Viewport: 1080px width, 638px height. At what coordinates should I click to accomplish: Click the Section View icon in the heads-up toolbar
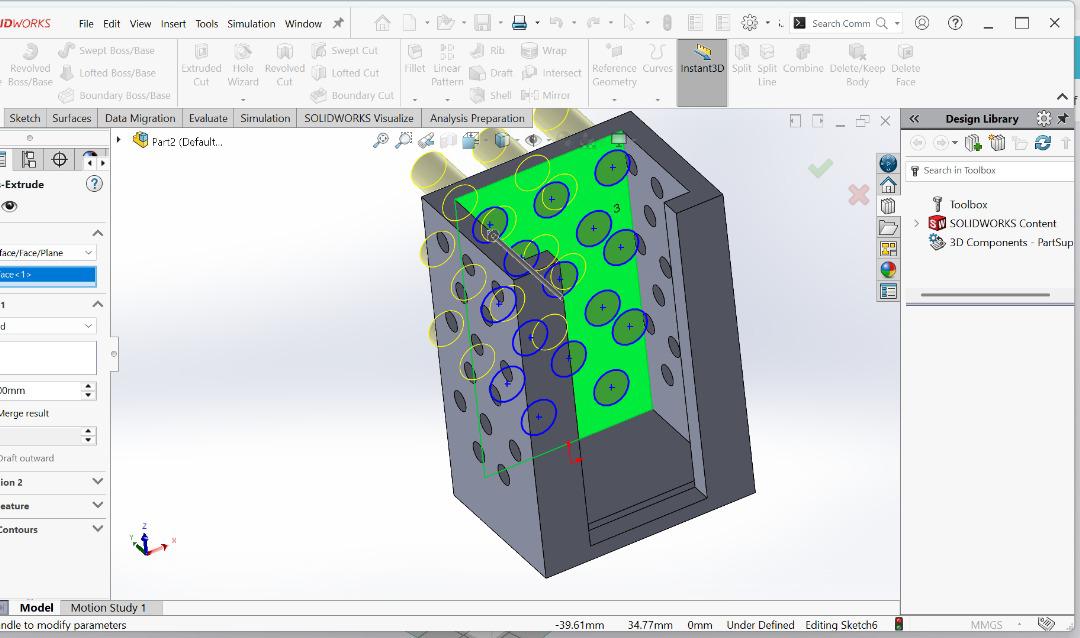pyautogui.click(x=448, y=141)
